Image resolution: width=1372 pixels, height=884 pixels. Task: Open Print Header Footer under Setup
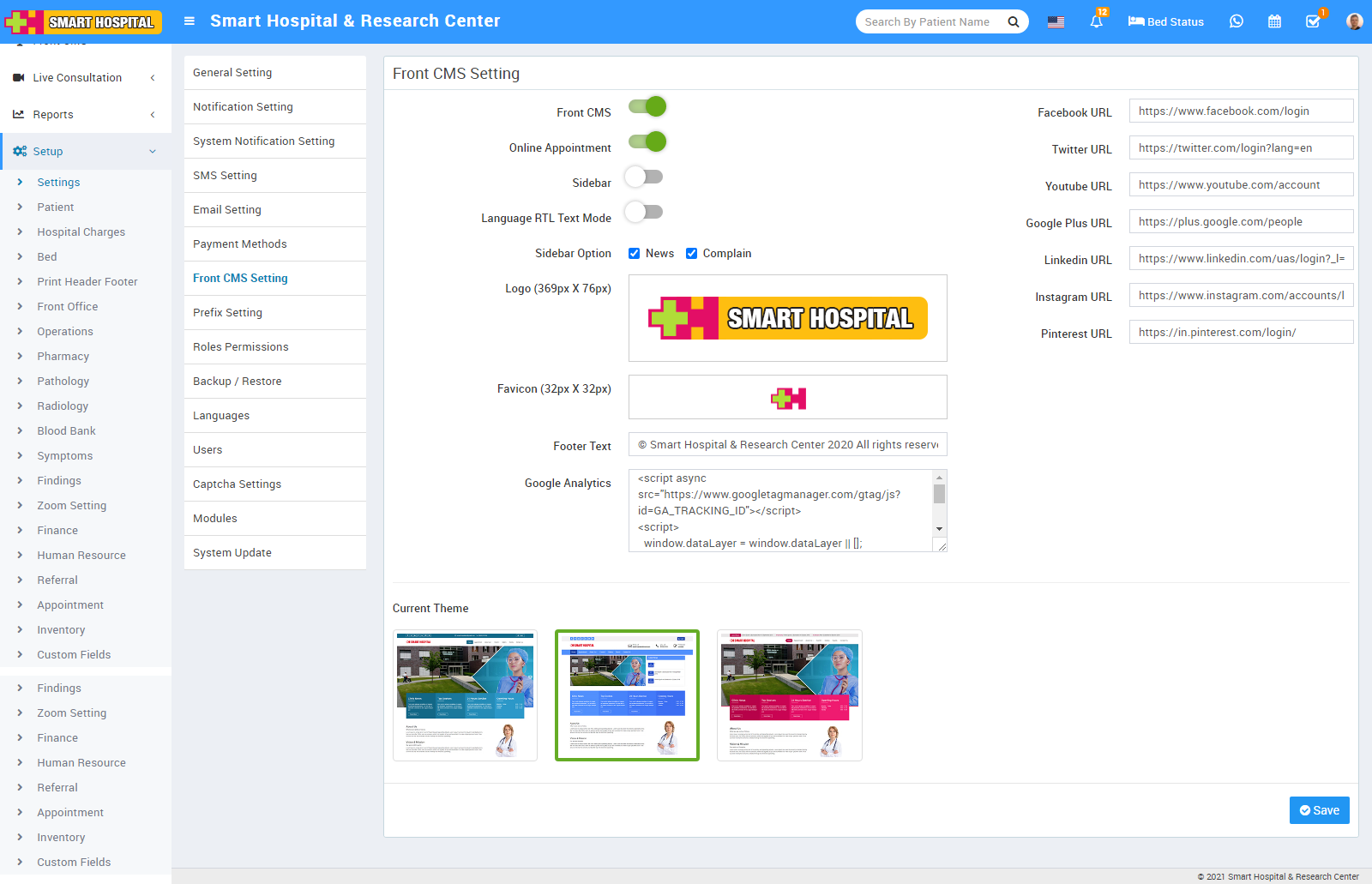[x=87, y=281]
